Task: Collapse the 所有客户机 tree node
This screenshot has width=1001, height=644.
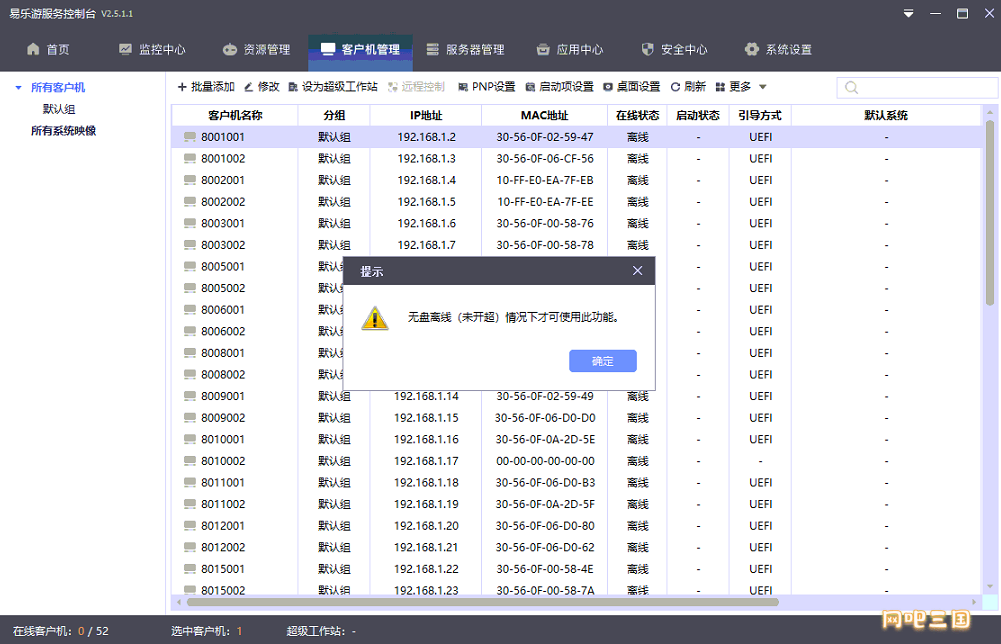Action: point(18,88)
